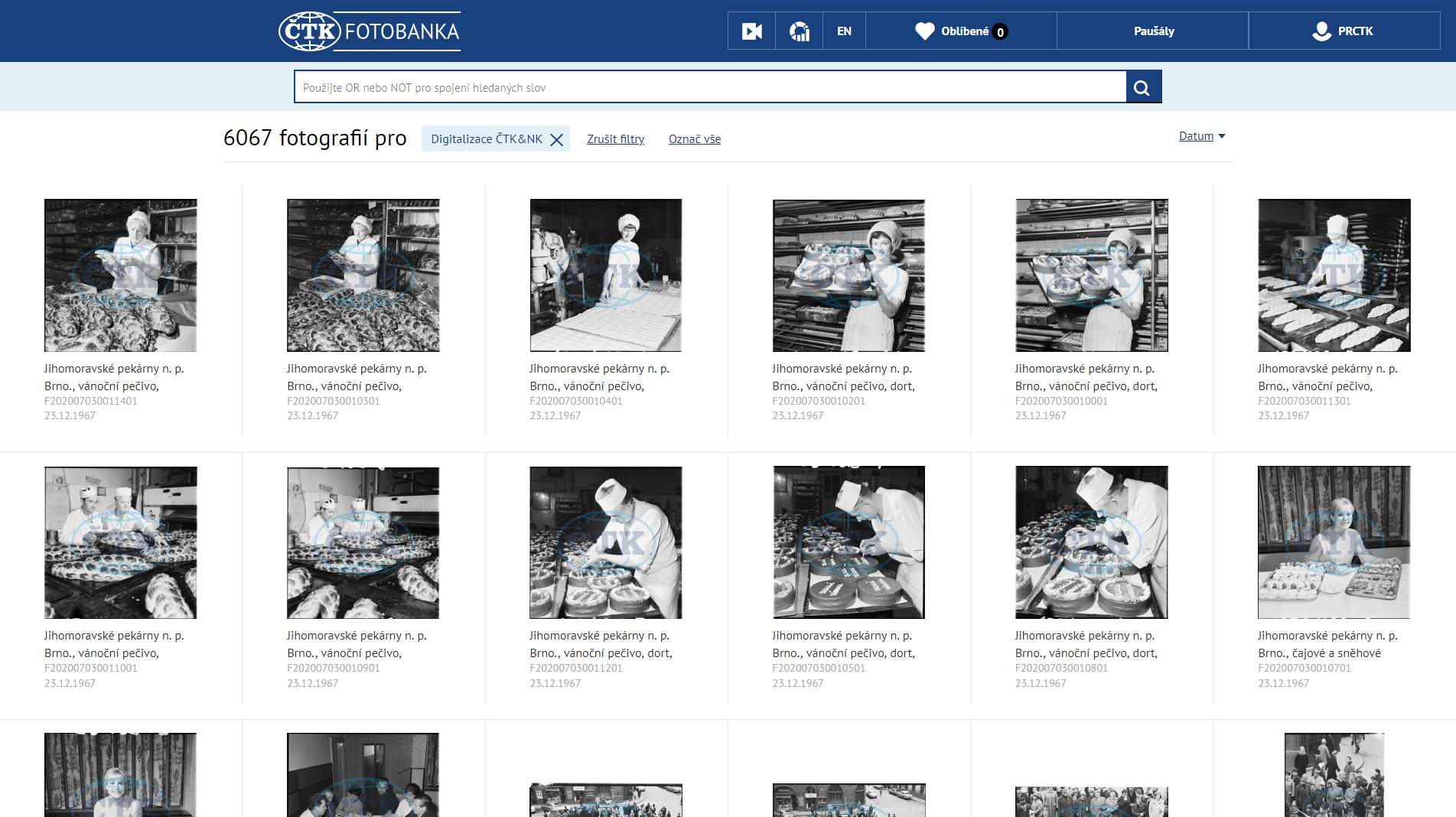Click the photo ID text F202007030010701
1456x817 pixels.
(x=1305, y=668)
